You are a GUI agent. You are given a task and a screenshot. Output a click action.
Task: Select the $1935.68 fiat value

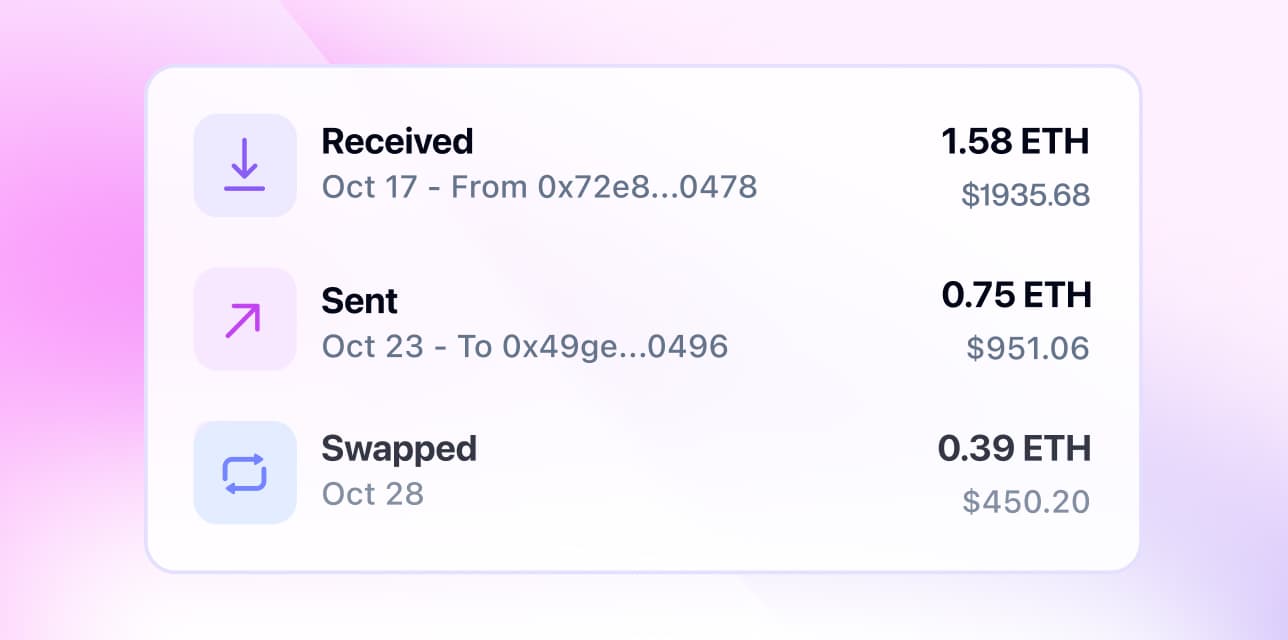pos(1025,196)
